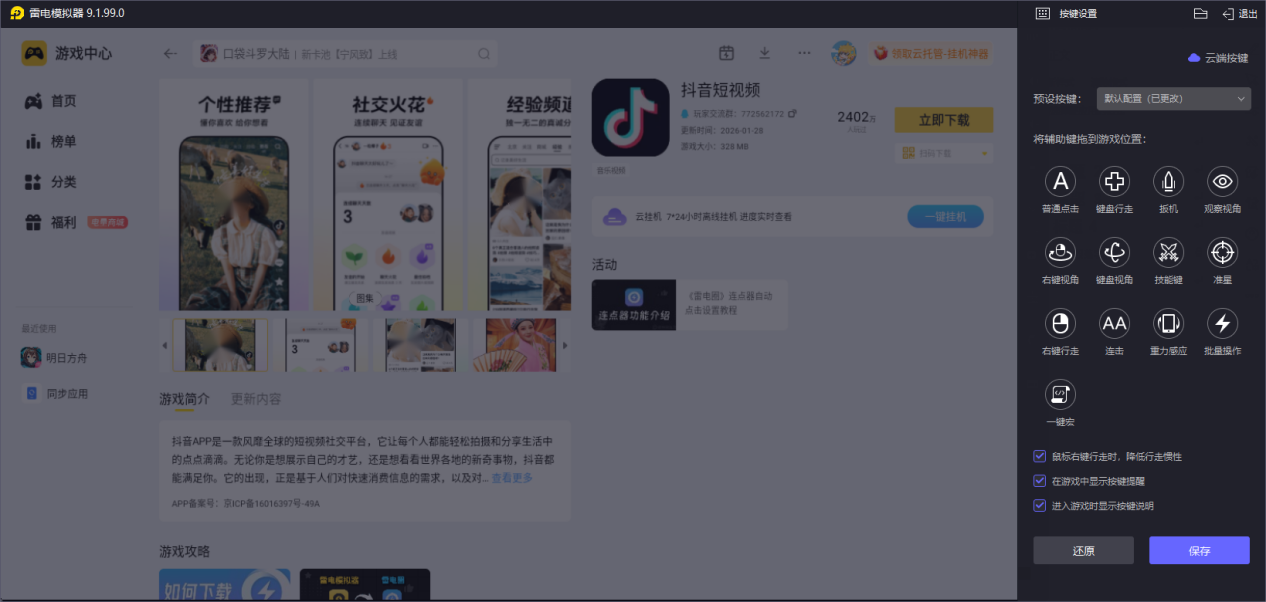Open the 连点器功能介绍 activity card
This screenshot has height=602, width=1266.
tap(689, 305)
